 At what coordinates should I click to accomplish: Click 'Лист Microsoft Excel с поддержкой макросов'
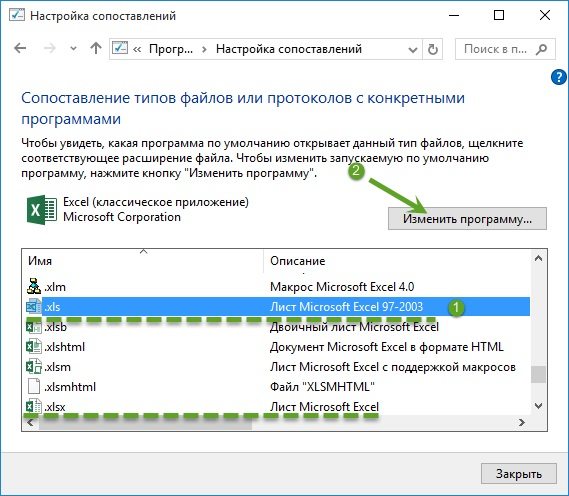(393, 367)
